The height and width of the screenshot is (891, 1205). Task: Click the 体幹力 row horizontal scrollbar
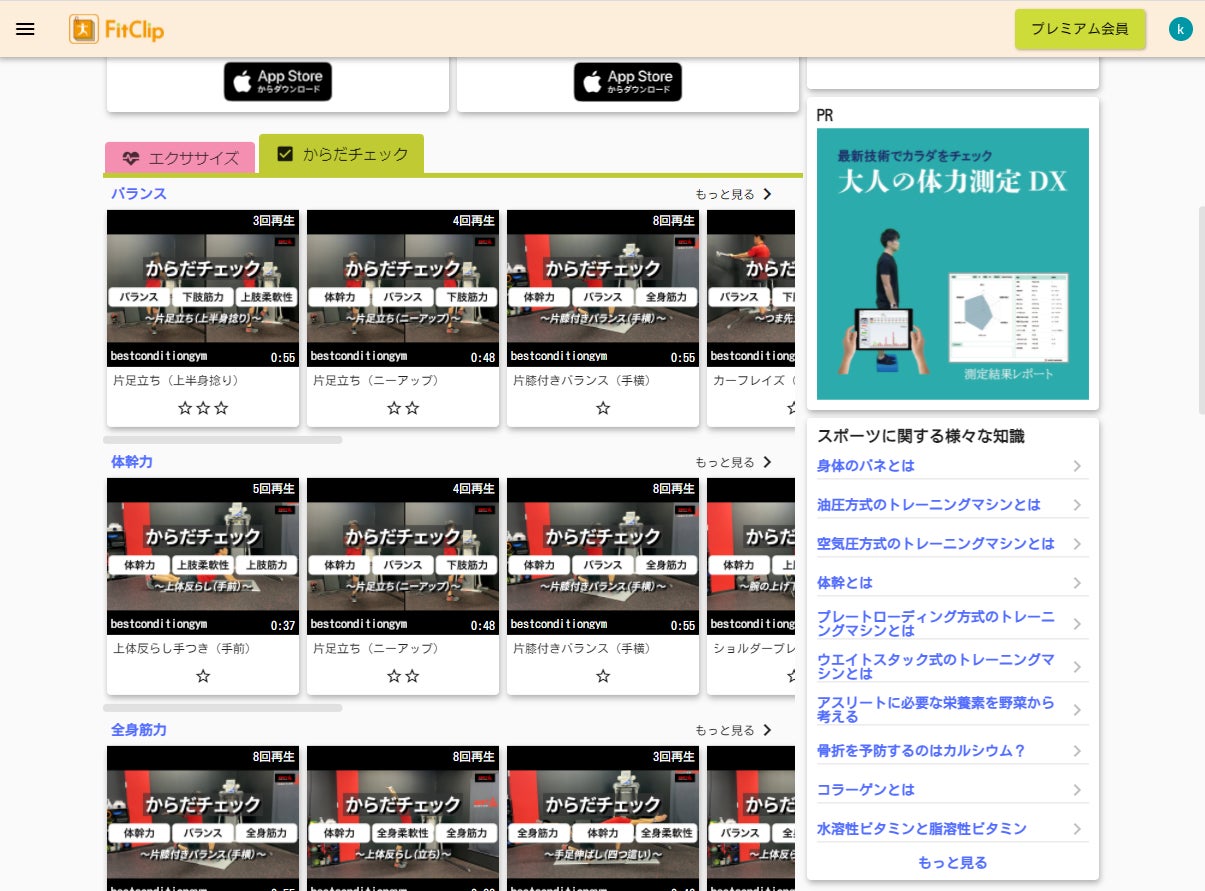(223, 707)
